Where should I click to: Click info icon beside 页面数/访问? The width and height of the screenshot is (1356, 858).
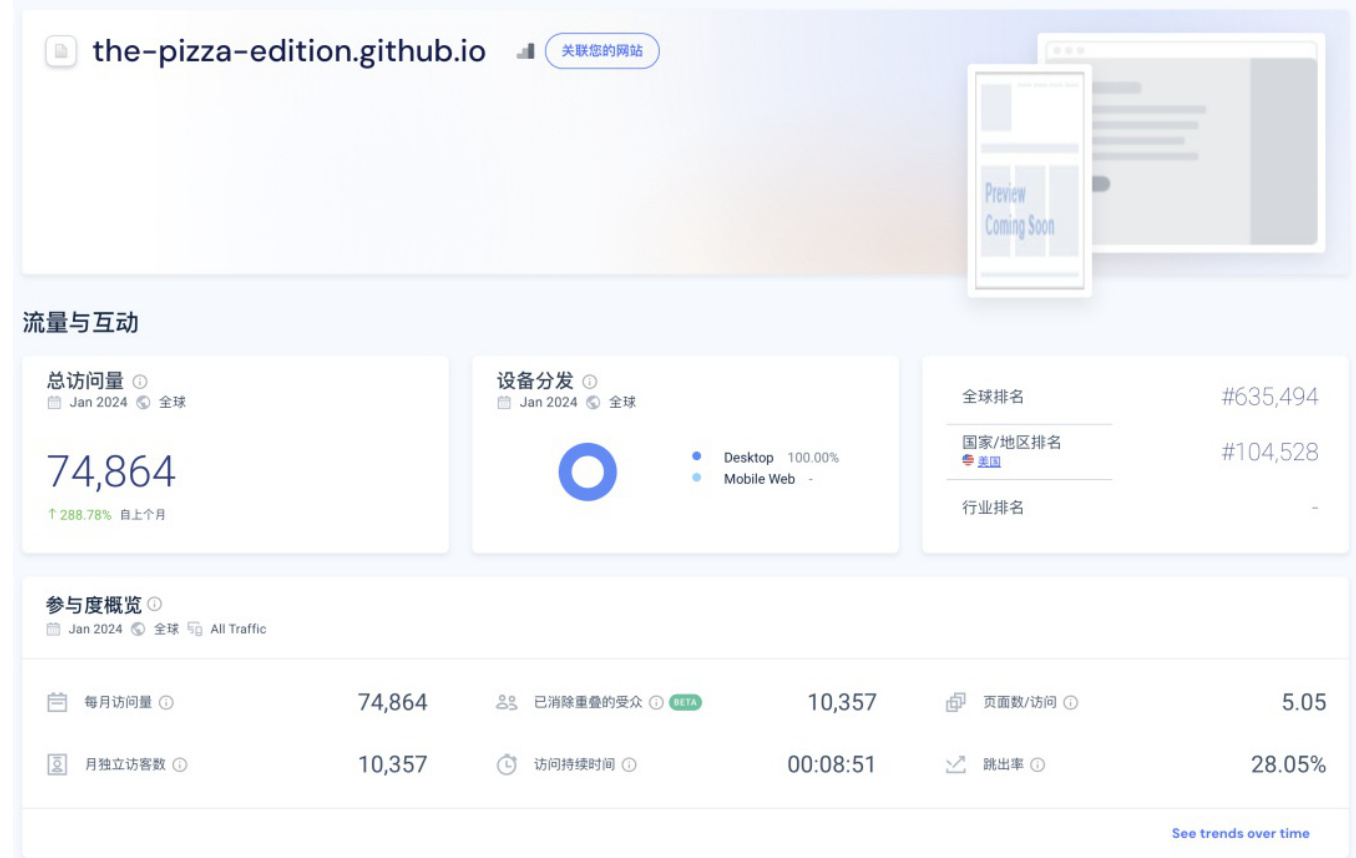pyautogui.click(x=1071, y=703)
